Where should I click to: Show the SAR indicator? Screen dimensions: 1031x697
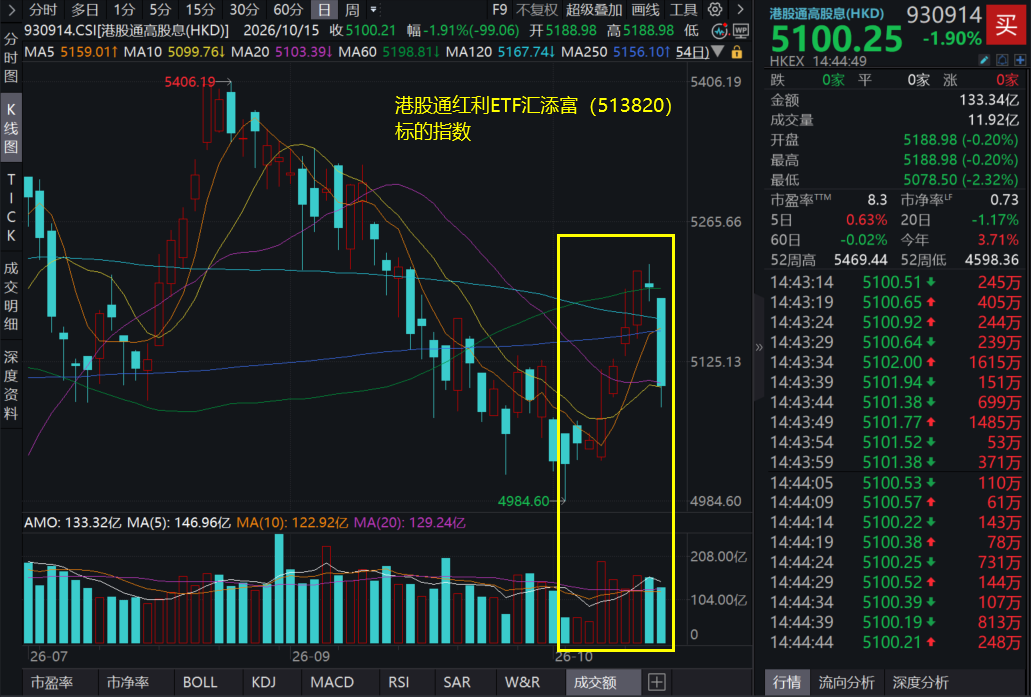[x=457, y=683]
